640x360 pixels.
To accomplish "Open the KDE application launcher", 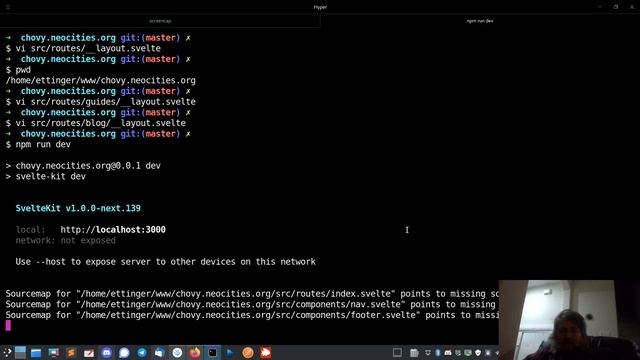I will (7, 352).
